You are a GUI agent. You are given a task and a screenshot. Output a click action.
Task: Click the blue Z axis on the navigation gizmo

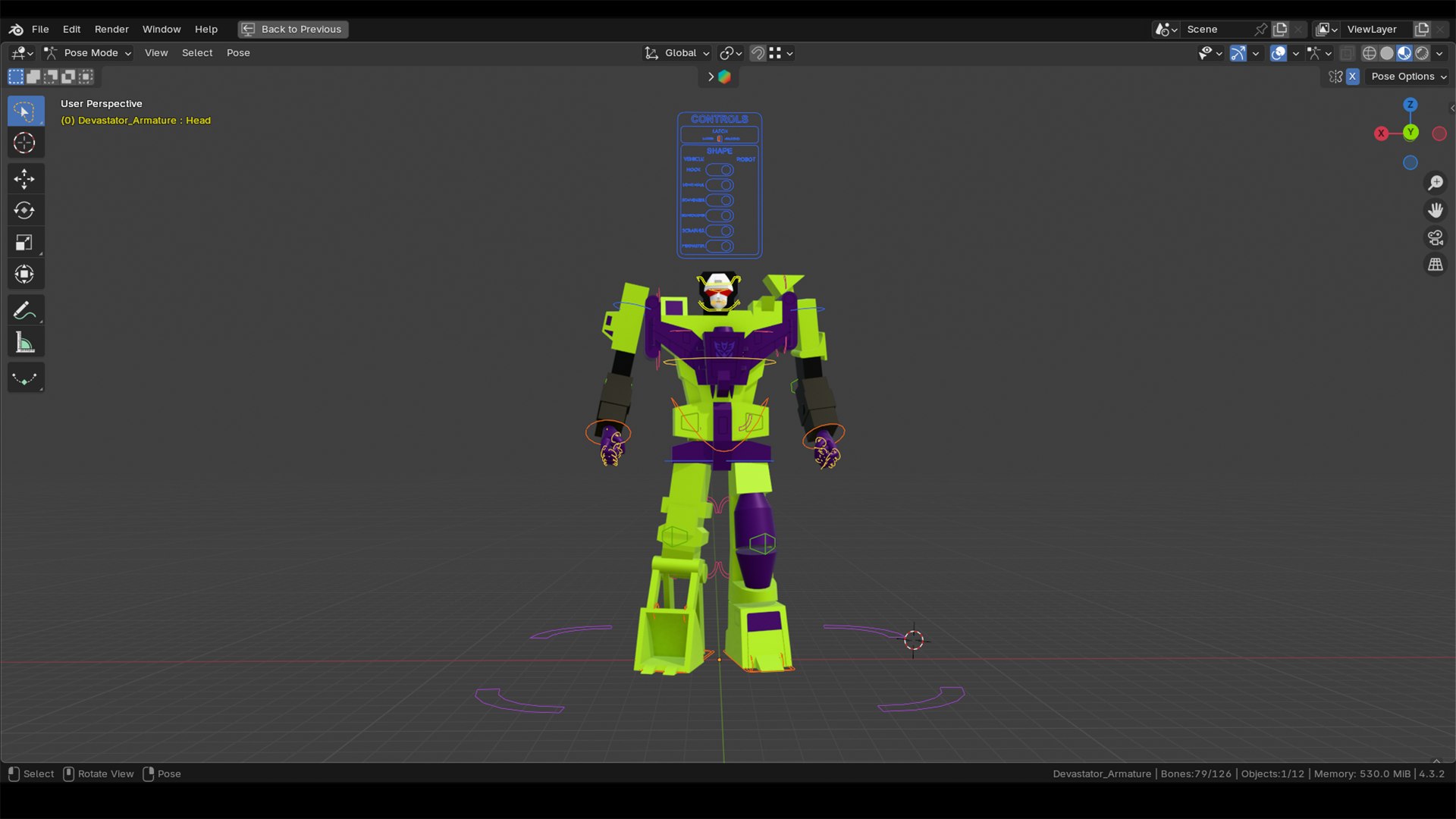(1410, 105)
